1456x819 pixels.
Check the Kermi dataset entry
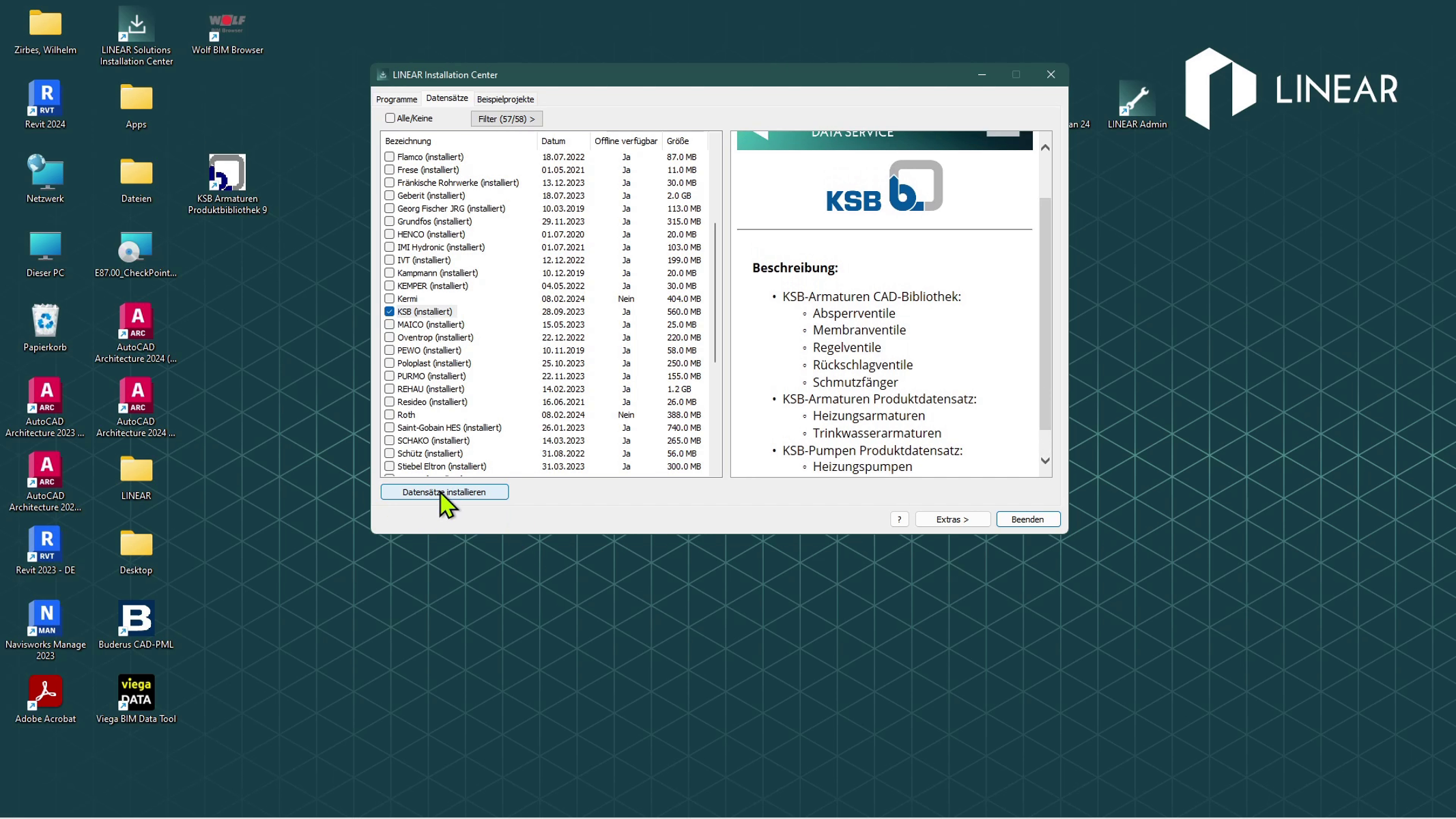(x=389, y=298)
